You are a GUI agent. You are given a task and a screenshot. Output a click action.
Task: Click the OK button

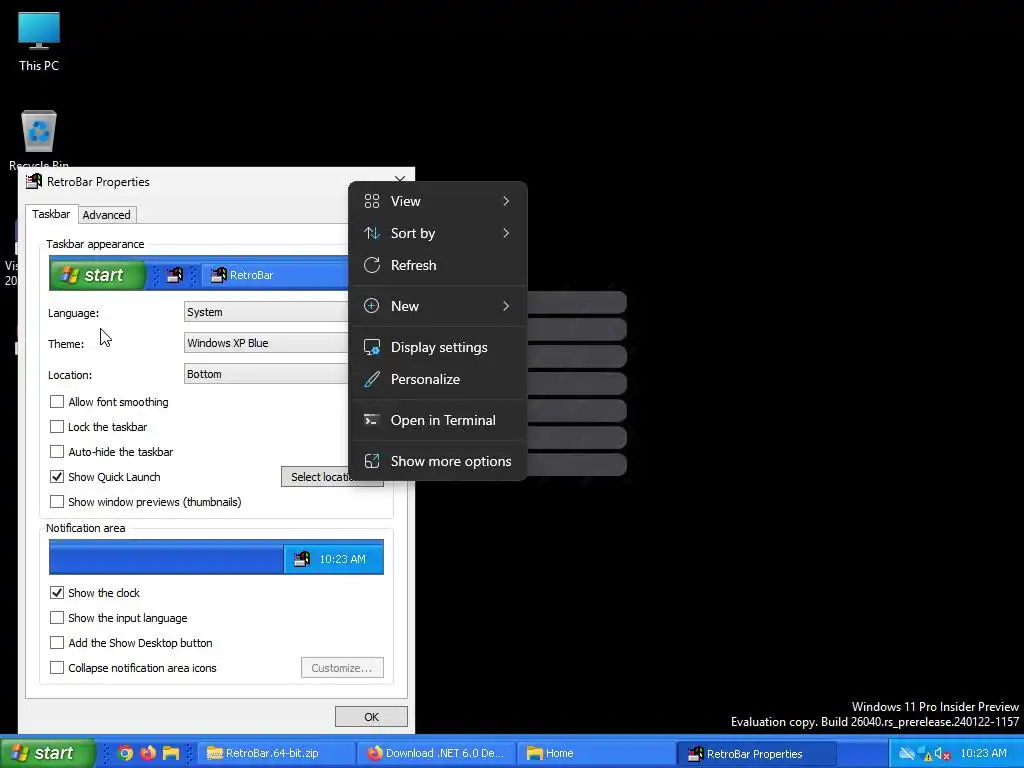[371, 717]
